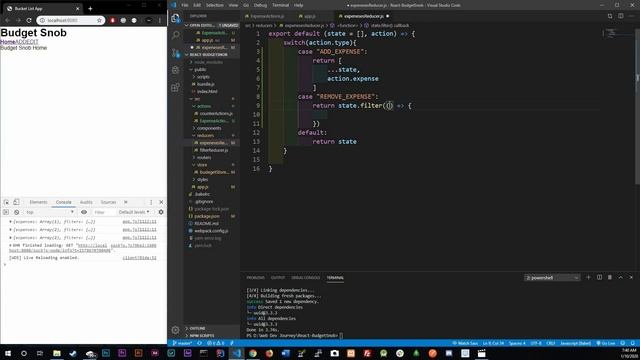Screen dimensions: 640x360
Task: Kill terminal with the trash icon
Action: (610, 278)
